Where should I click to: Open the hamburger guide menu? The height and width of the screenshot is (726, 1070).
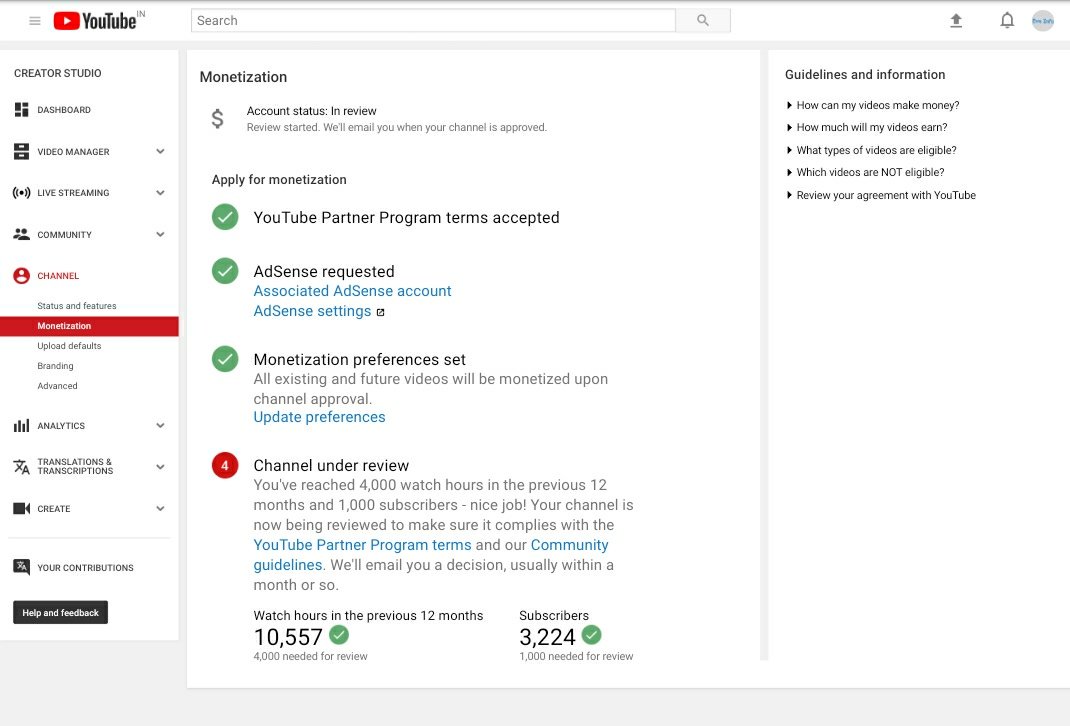(x=35, y=21)
